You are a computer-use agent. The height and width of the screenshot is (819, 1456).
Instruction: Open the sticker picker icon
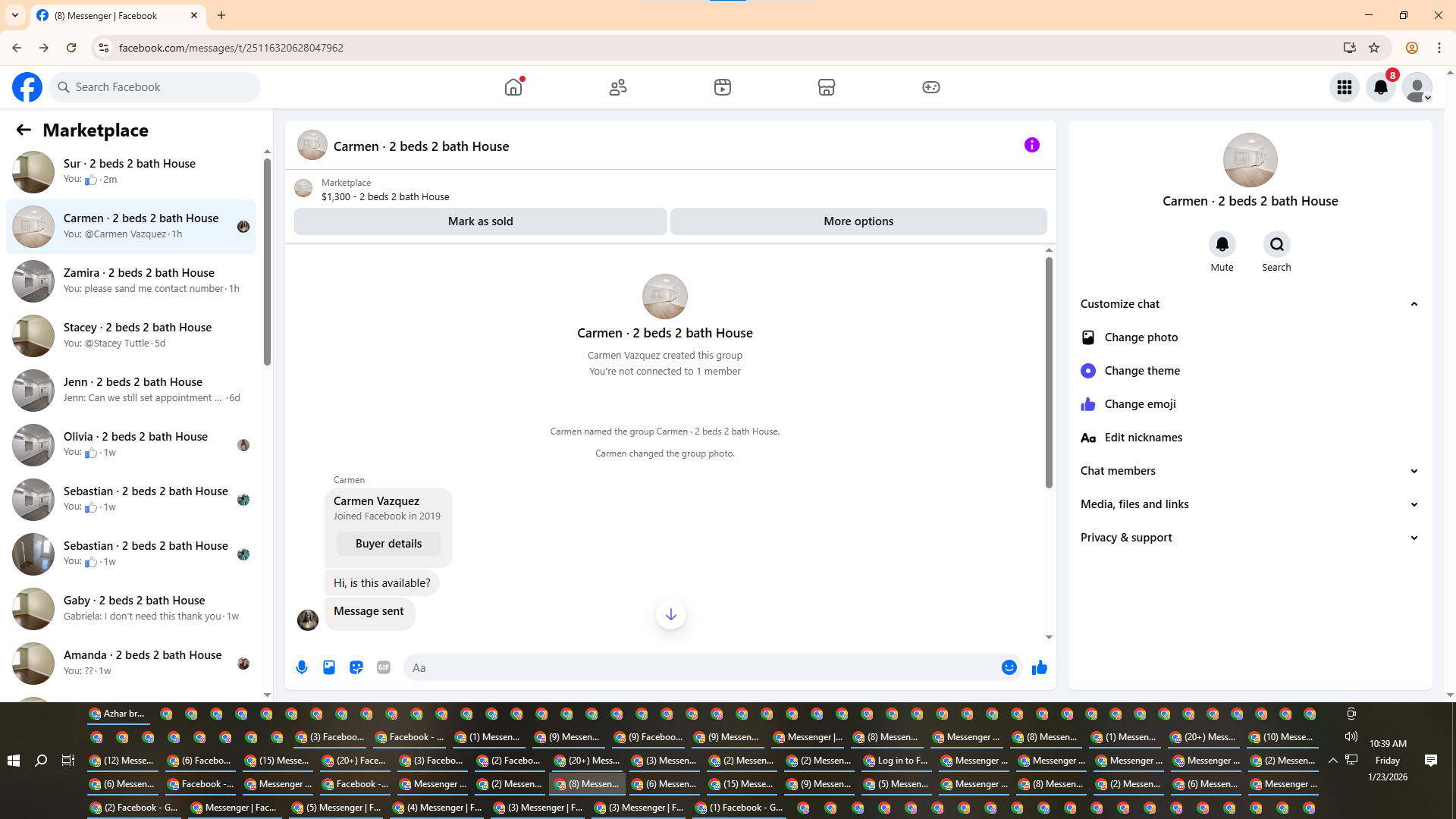click(356, 667)
